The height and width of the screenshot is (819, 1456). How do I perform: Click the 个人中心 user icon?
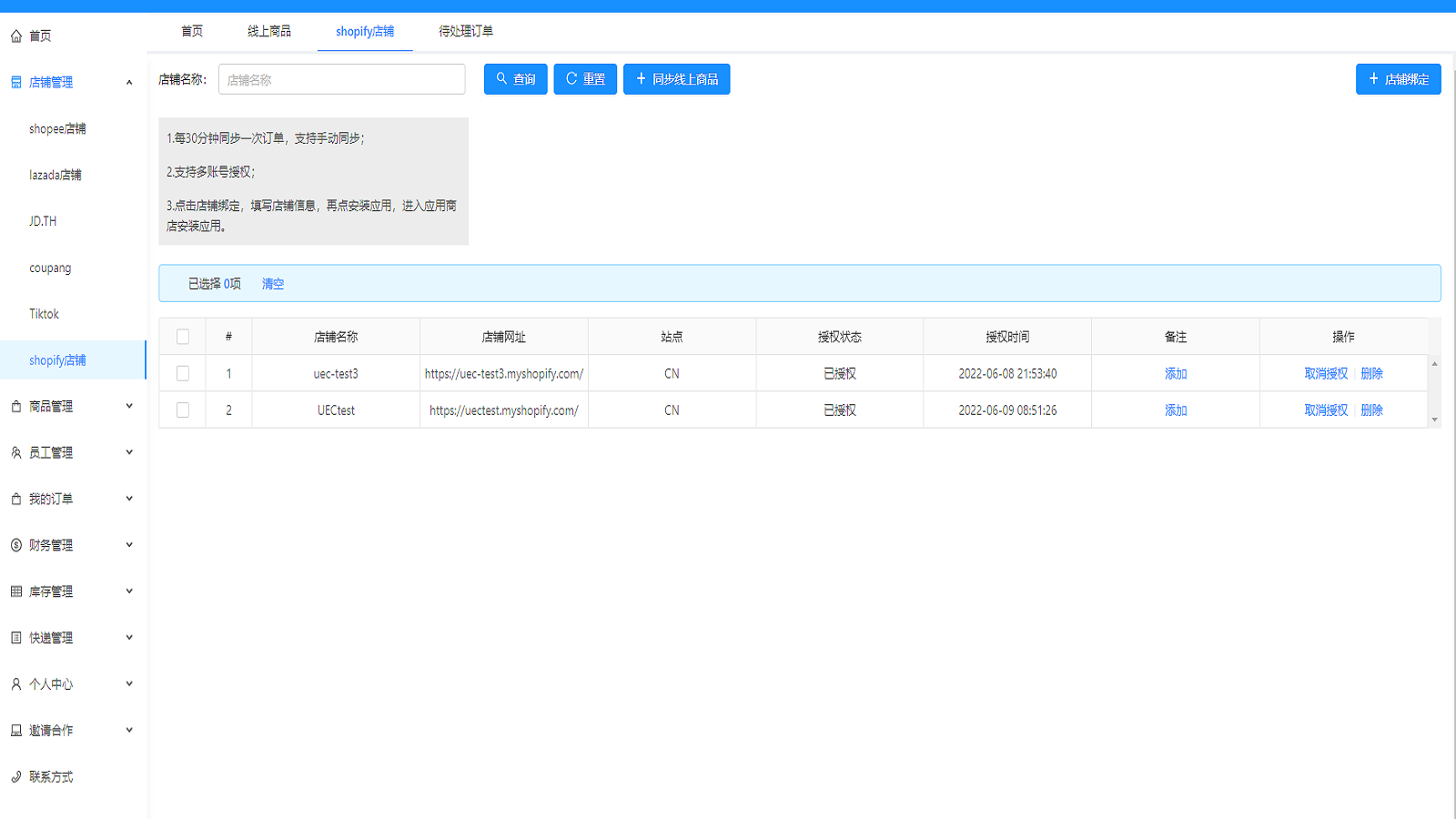click(x=16, y=684)
